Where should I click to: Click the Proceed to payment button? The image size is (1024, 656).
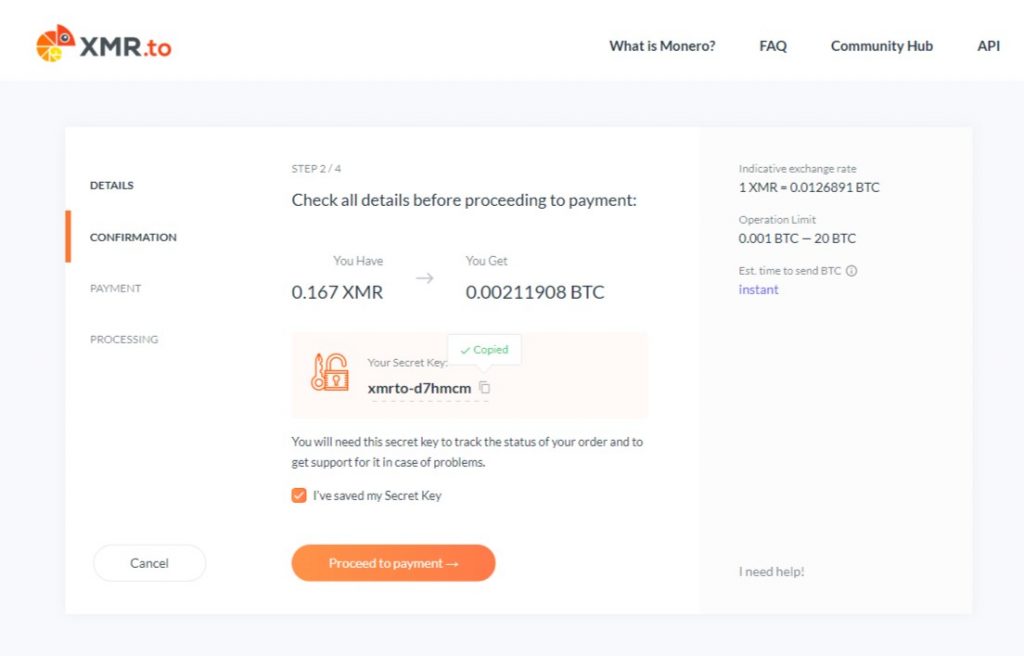(x=393, y=563)
